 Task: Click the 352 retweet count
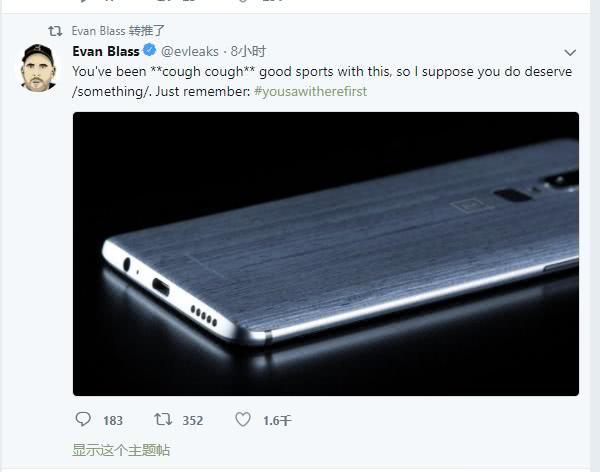point(193,421)
